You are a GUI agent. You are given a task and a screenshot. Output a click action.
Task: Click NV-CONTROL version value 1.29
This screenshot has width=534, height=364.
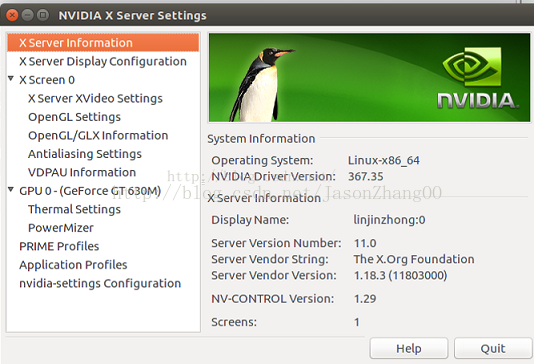tap(365, 299)
